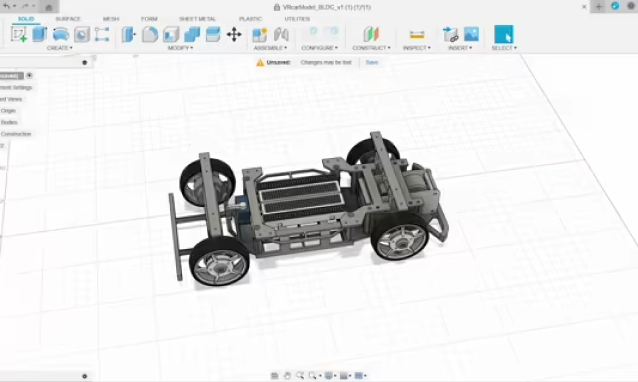Open the CONSTRUCT dropdown menu
638x382 pixels.
click(371, 48)
